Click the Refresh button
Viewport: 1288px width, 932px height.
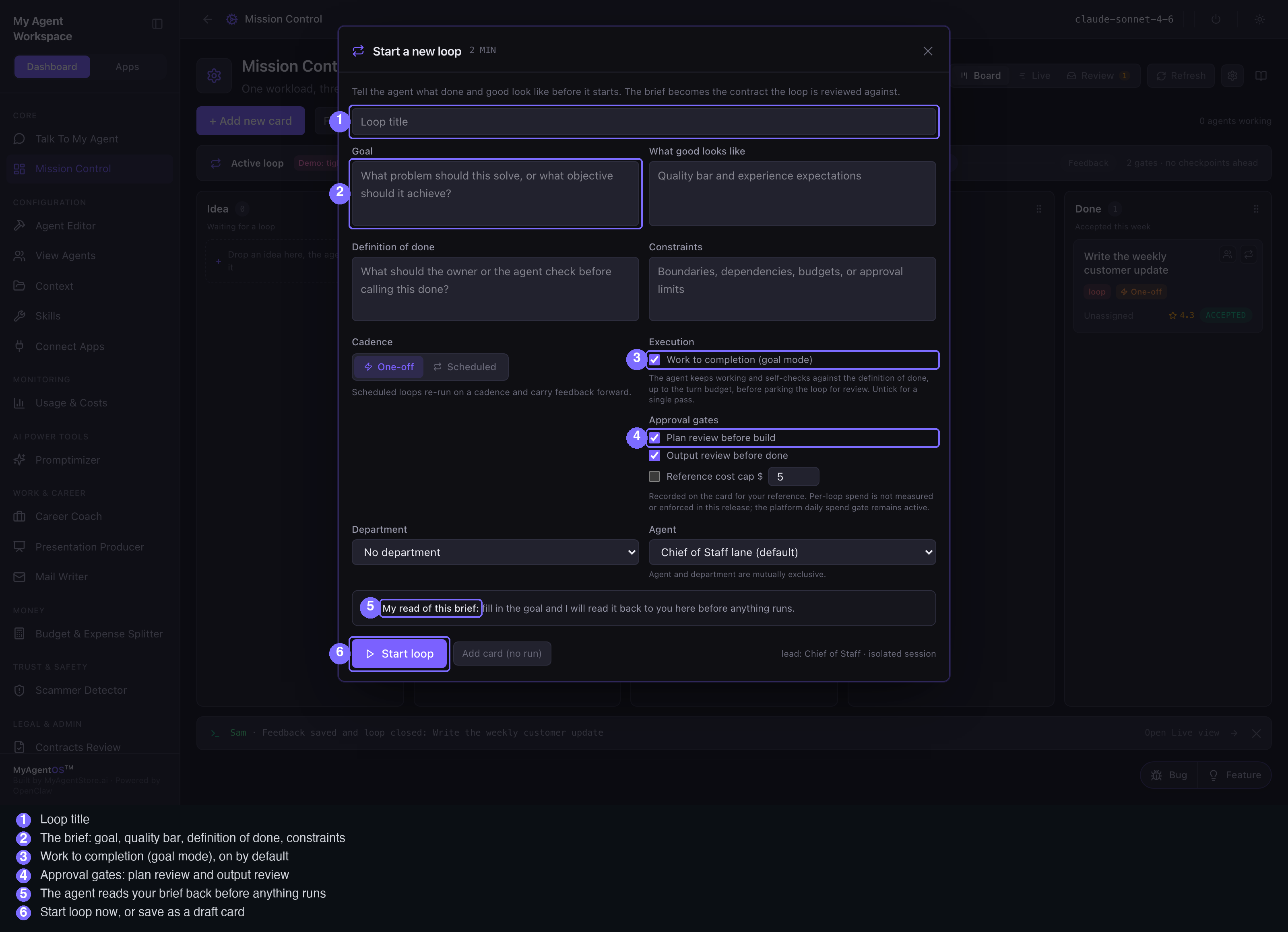[1181, 76]
